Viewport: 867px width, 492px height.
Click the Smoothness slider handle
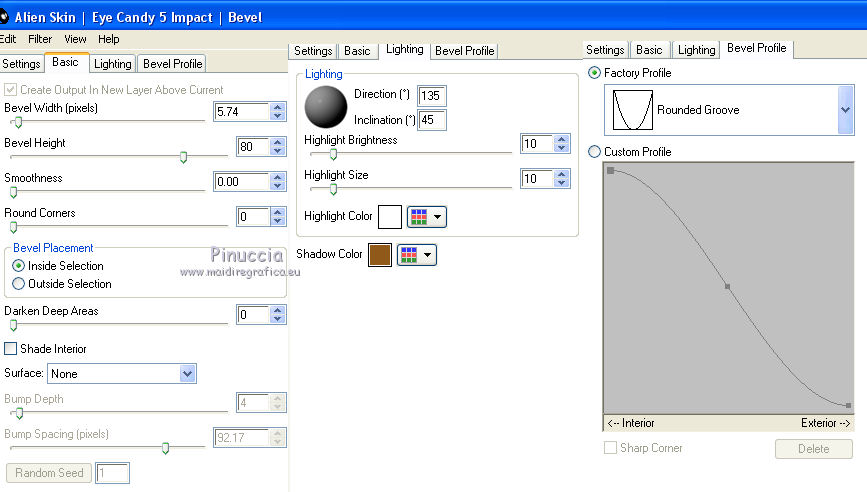(x=14, y=192)
